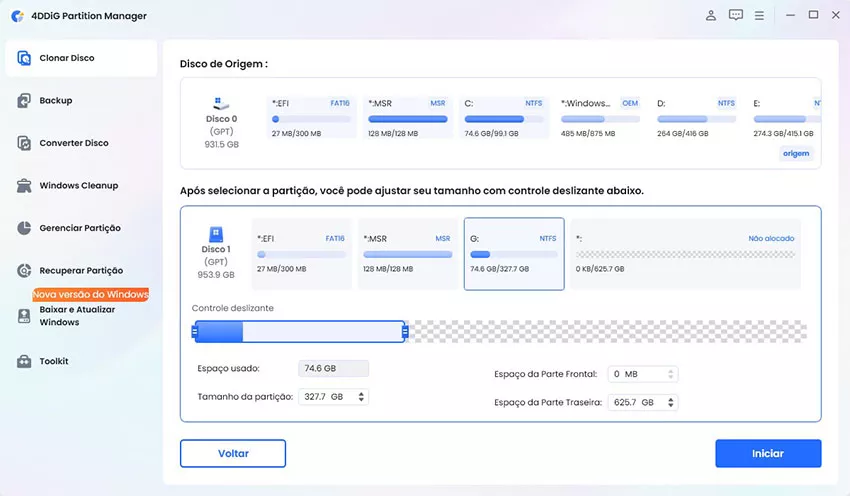850x496 pixels.
Task: Grab the slider's left handle
Action: pyautogui.click(x=195, y=331)
